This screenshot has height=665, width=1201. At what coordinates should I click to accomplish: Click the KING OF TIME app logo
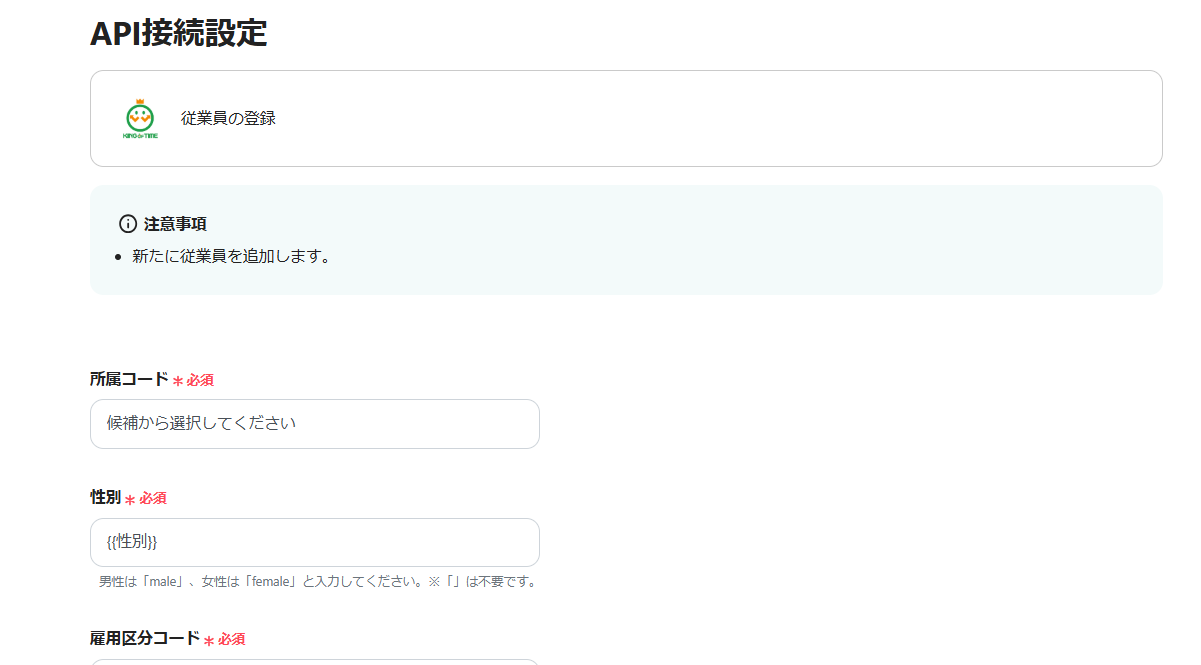pos(140,118)
